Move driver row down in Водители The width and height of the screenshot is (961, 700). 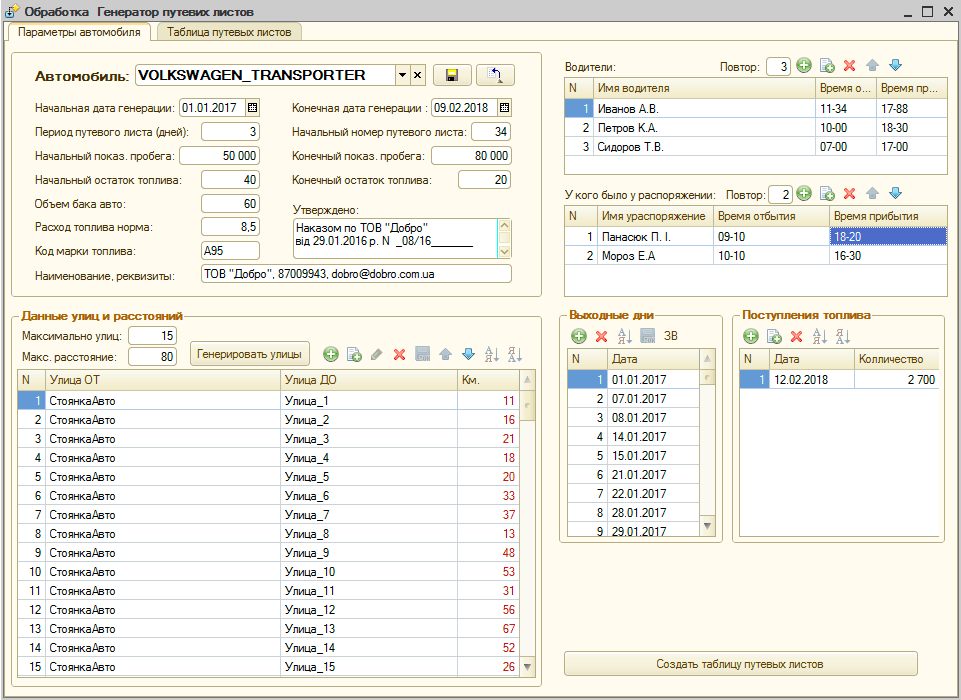click(x=895, y=66)
